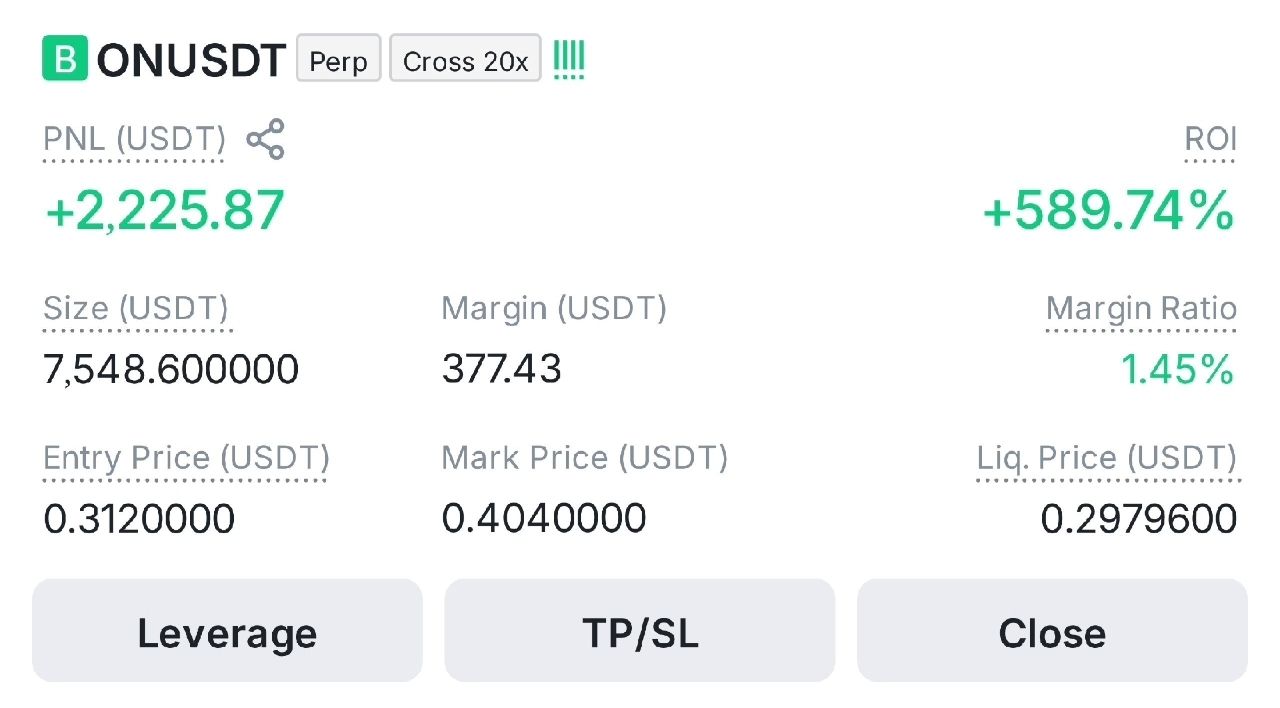Screen dimensions: 1280x708
Task: Tap the Size (USDT) label
Action: click(136, 309)
